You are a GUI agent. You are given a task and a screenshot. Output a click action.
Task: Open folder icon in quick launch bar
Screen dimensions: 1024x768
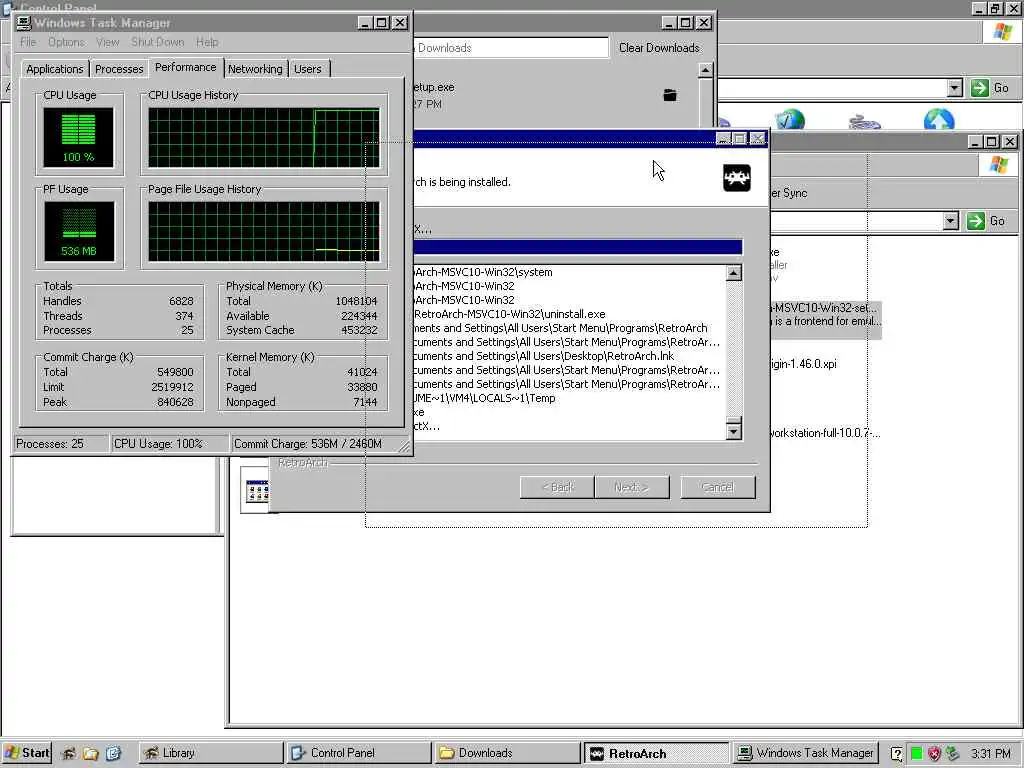90,753
